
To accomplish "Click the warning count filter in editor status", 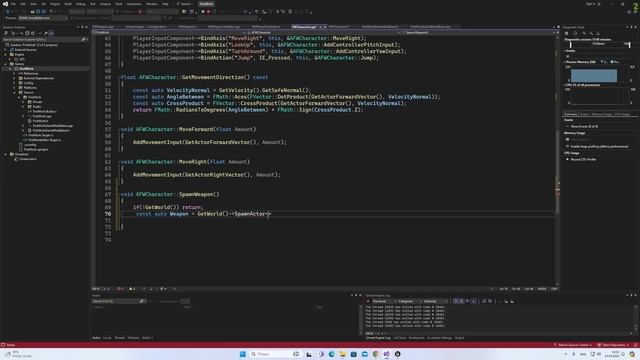I will coord(132,289).
